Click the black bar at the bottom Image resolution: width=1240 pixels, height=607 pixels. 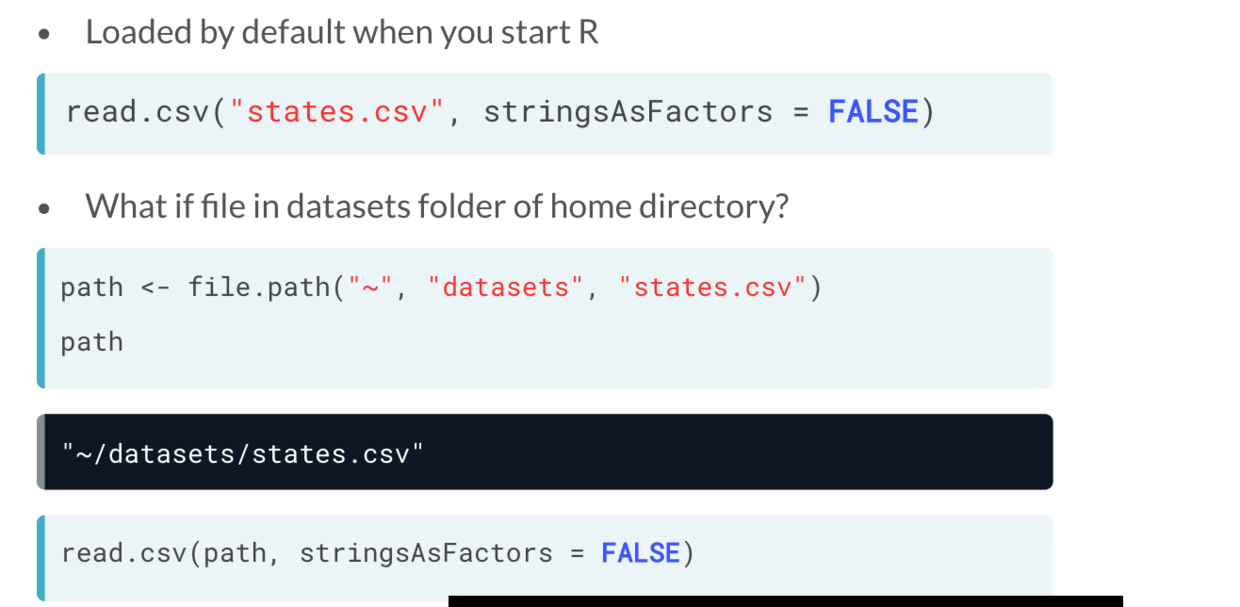tap(785, 601)
